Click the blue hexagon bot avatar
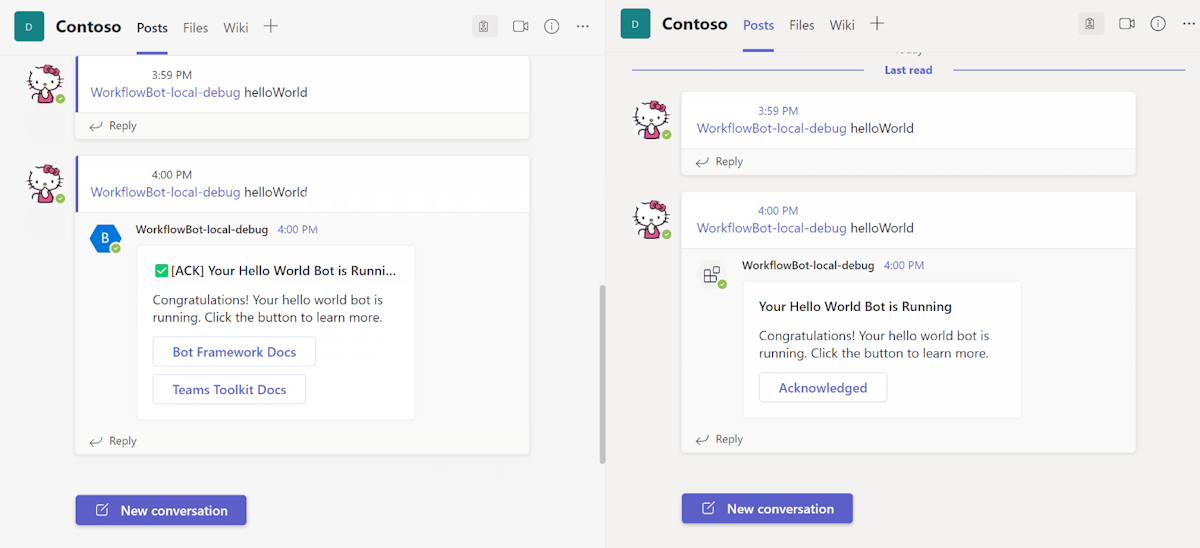This screenshot has height=548, width=1200. coord(105,239)
